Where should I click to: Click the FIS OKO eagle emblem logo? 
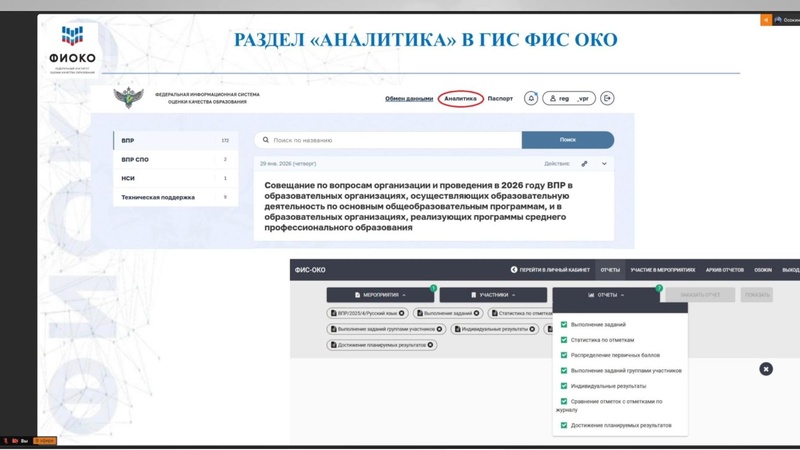coord(128,97)
